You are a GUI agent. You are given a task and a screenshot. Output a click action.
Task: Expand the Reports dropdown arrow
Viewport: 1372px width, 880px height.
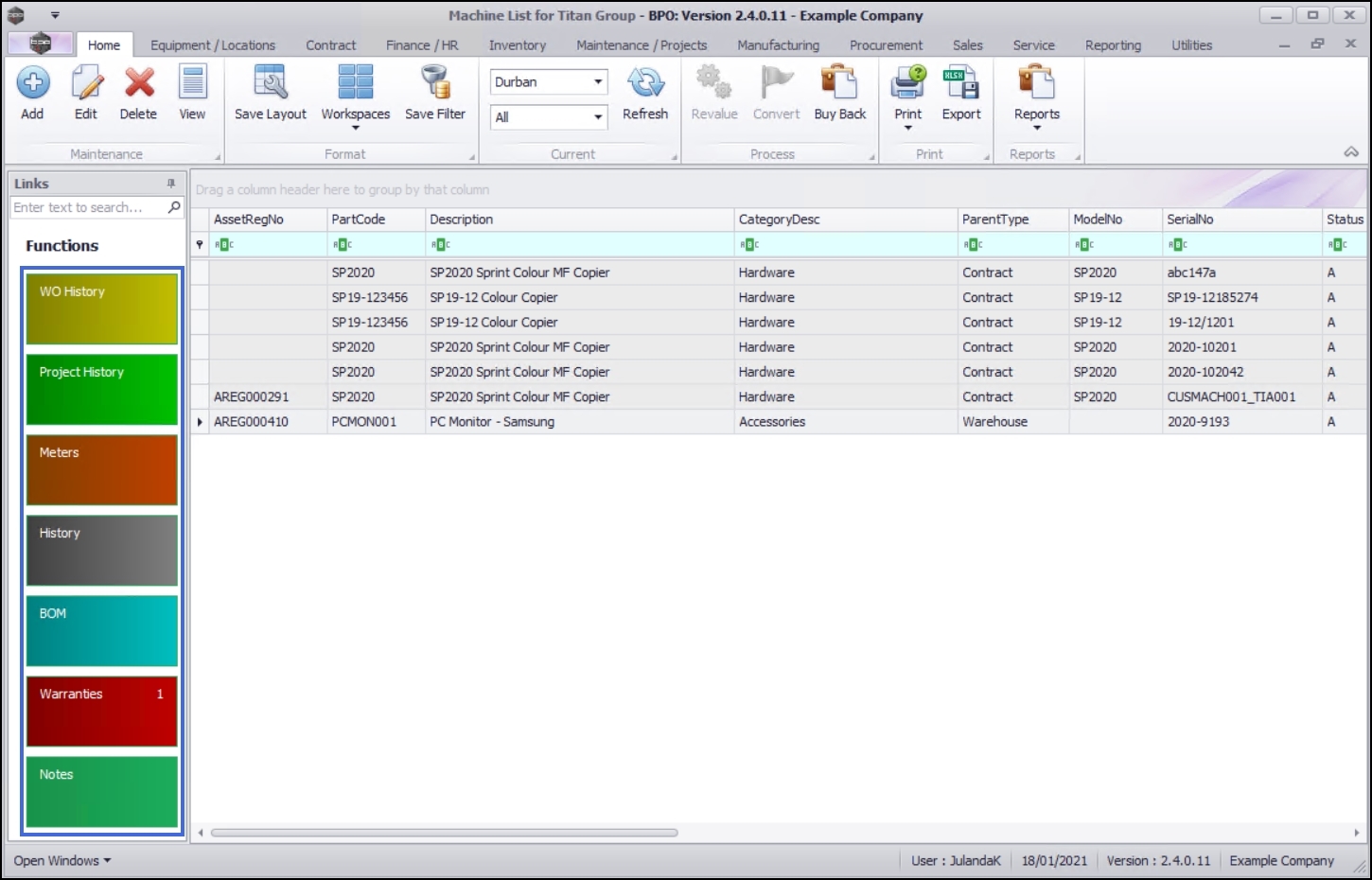pyautogui.click(x=1037, y=128)
